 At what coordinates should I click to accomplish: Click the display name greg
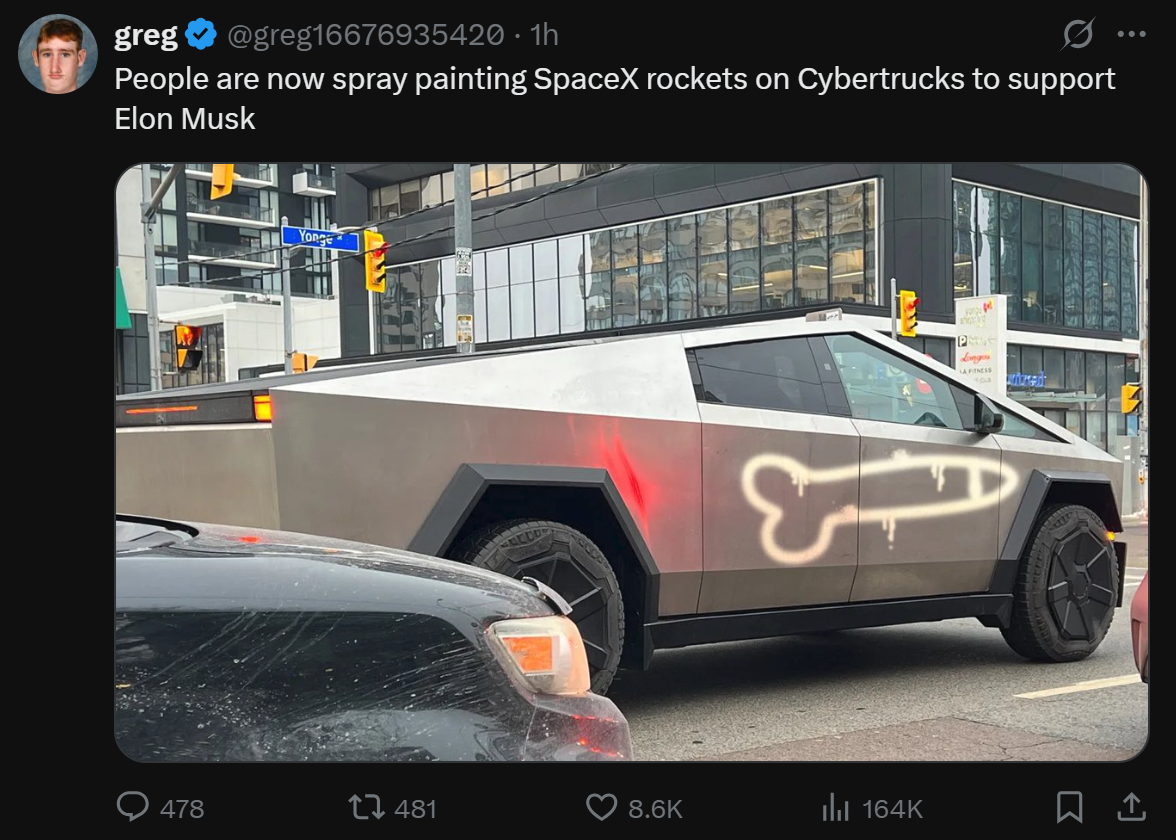click(x=146, y=34)
